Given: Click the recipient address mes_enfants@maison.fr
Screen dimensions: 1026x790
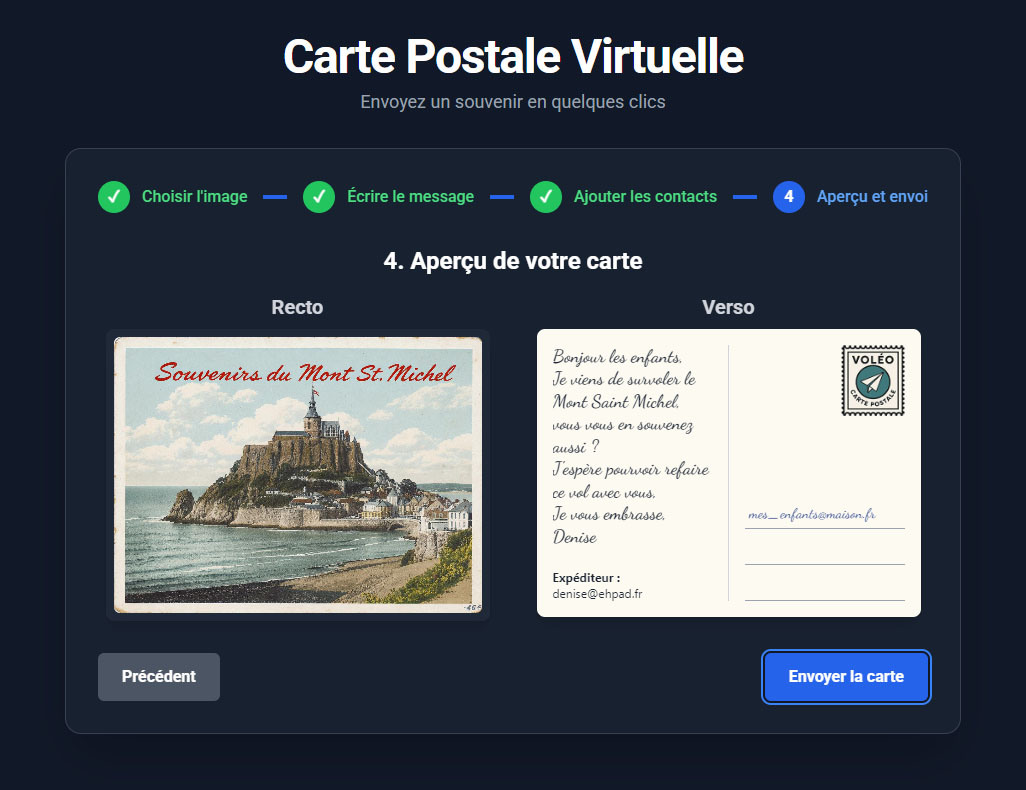Looking at the screenshot, I should pyautogui.click(x=811, y=515).
